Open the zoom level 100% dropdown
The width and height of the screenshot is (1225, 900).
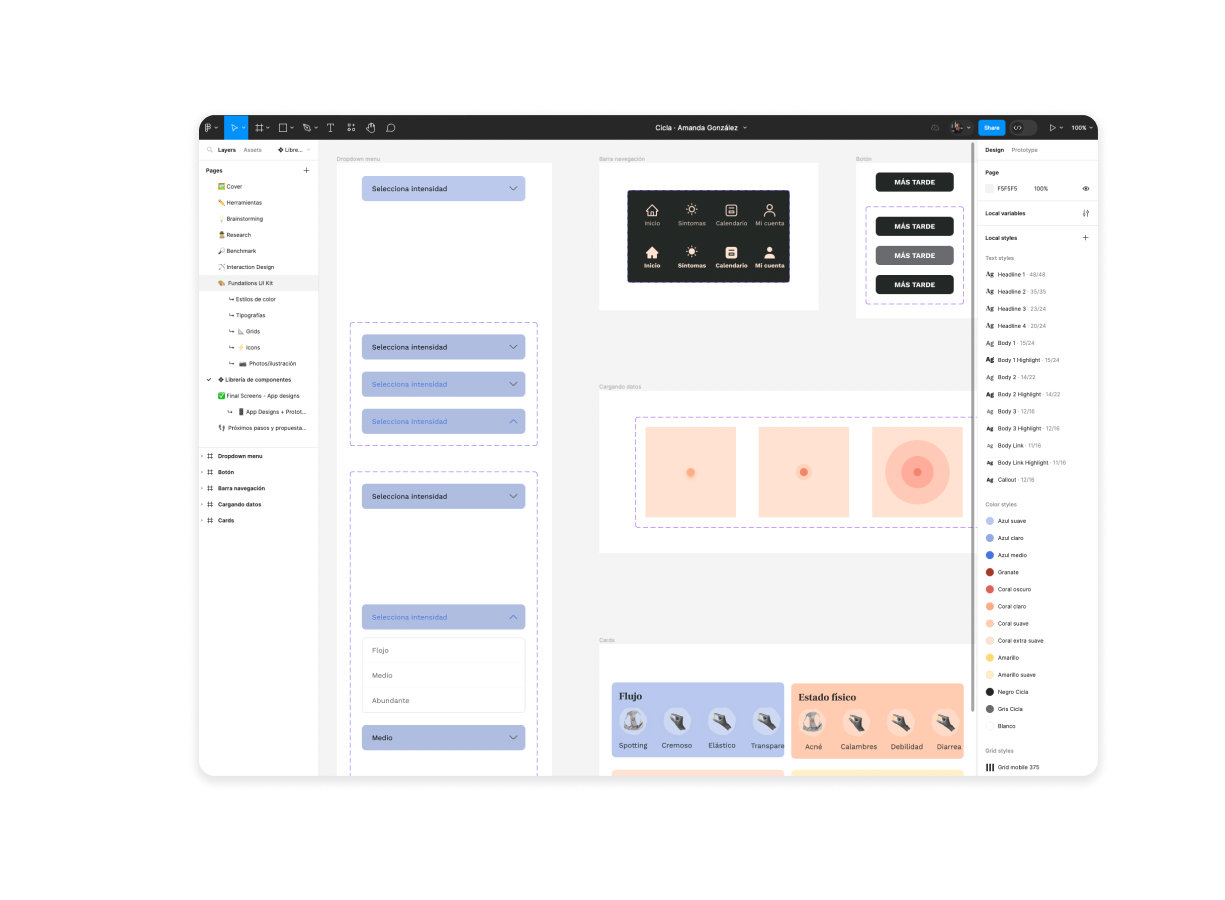(1080, 128)
